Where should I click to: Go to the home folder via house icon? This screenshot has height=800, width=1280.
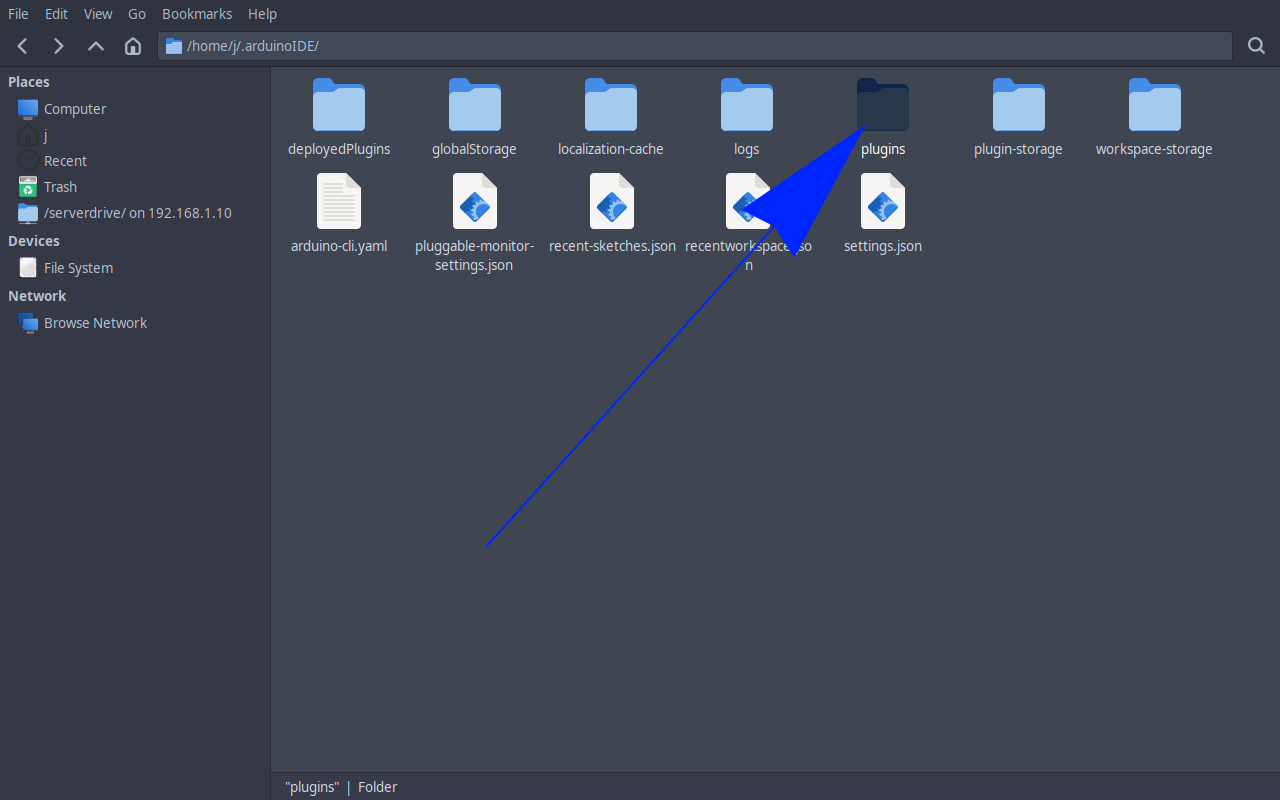pos(132,46)
